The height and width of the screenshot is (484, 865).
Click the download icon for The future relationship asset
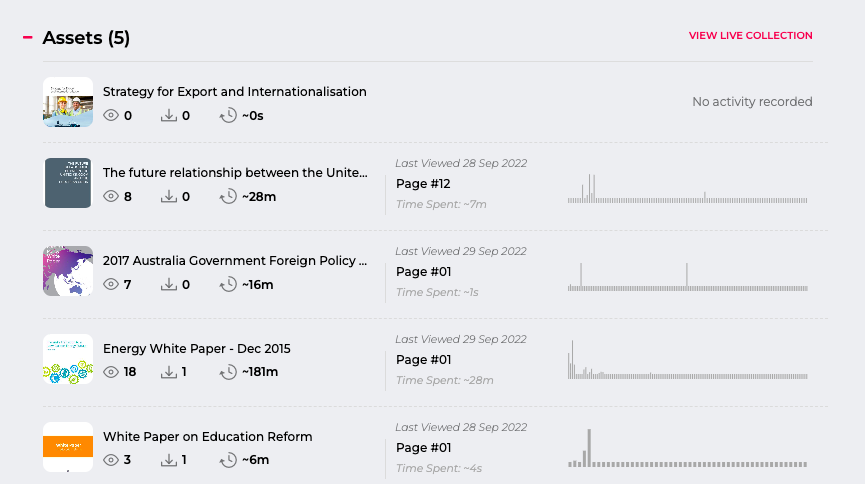(x=169, y=196)
